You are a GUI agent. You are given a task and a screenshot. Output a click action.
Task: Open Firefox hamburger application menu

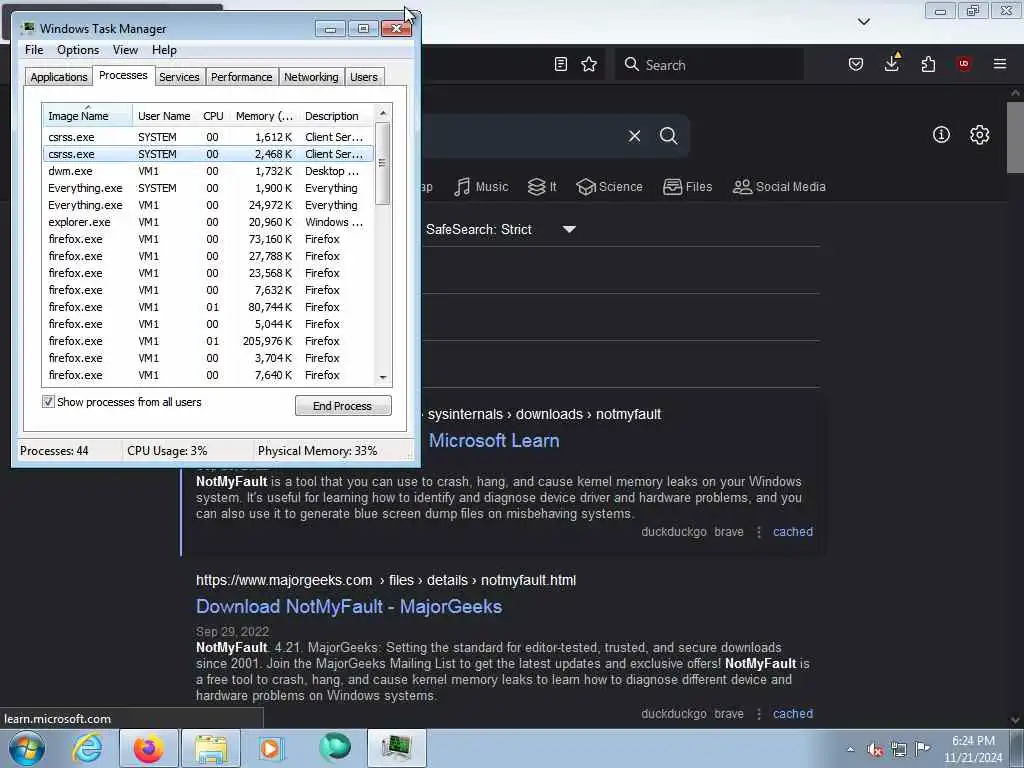pos(1000,64)
